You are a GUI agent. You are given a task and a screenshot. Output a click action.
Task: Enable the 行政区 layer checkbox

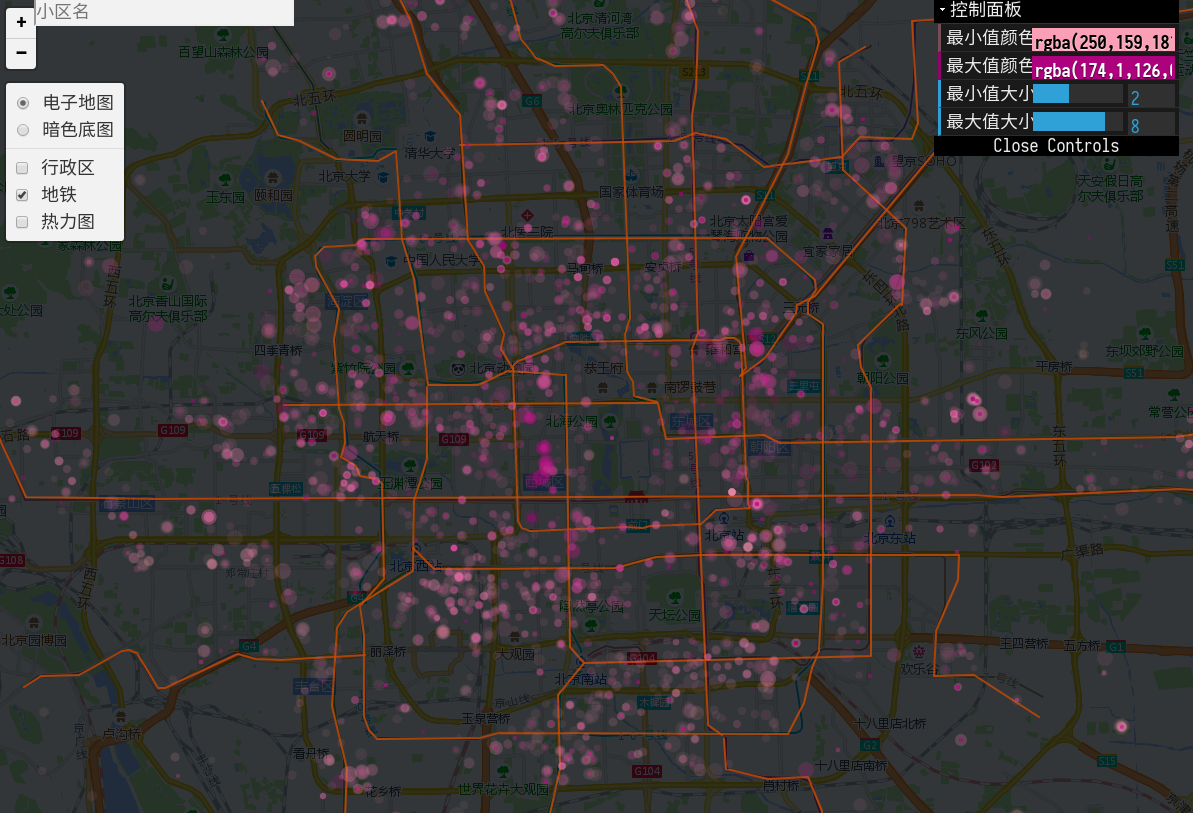click(22, 167)
